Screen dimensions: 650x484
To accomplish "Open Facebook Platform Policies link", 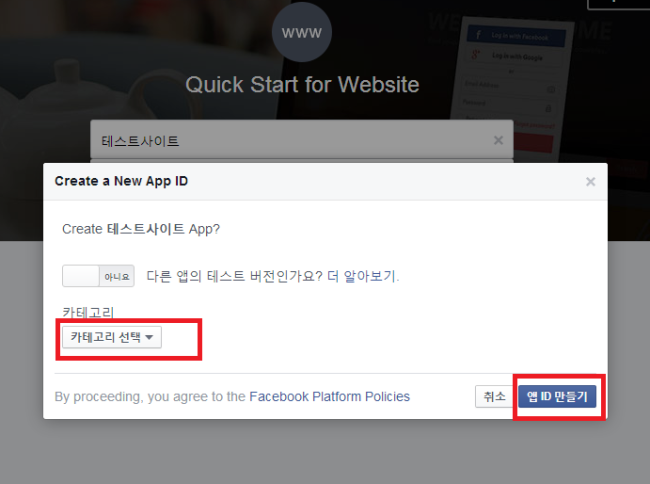I will click(329, 397).
